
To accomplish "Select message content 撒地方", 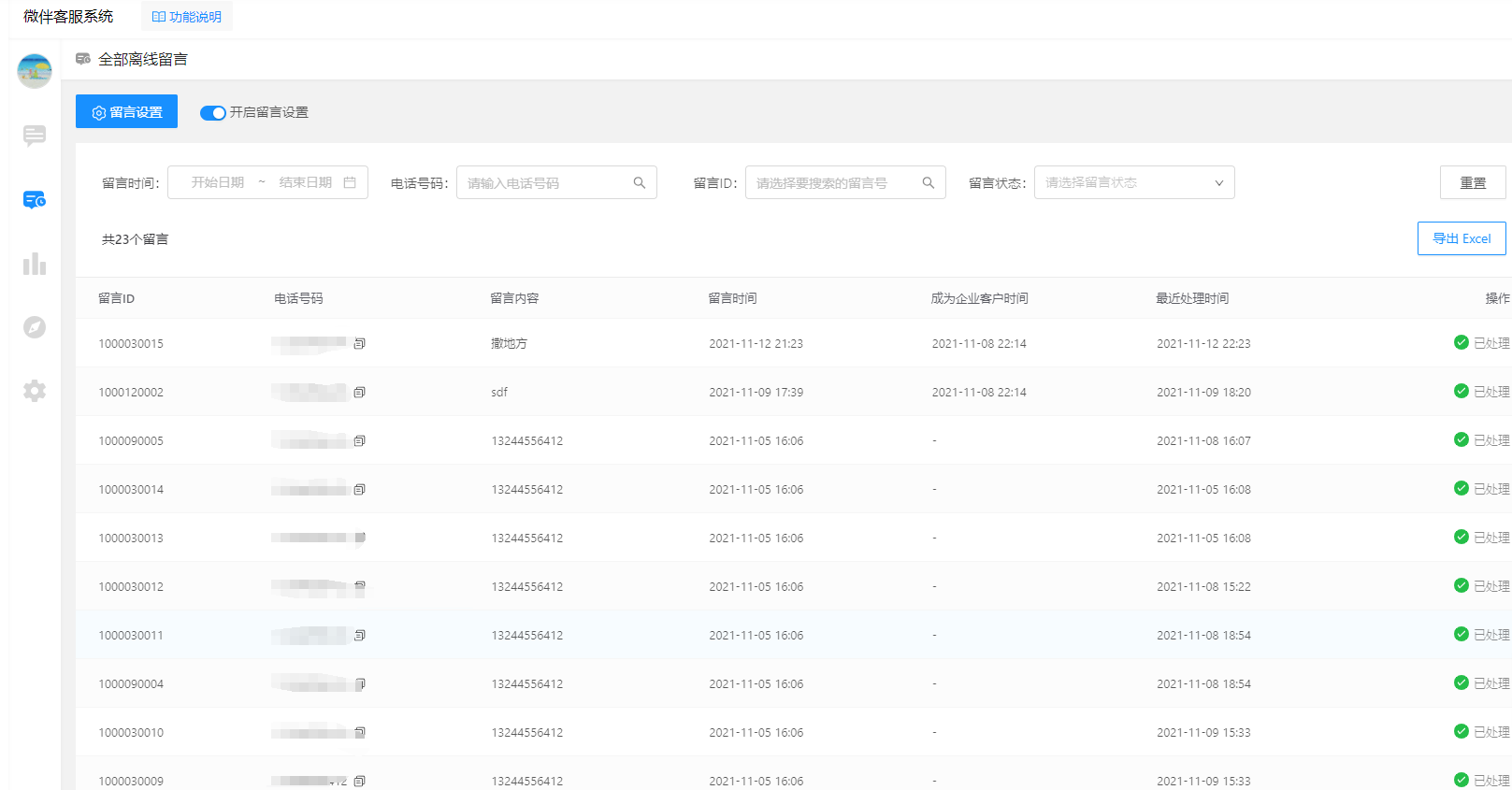I will (510, 343).
